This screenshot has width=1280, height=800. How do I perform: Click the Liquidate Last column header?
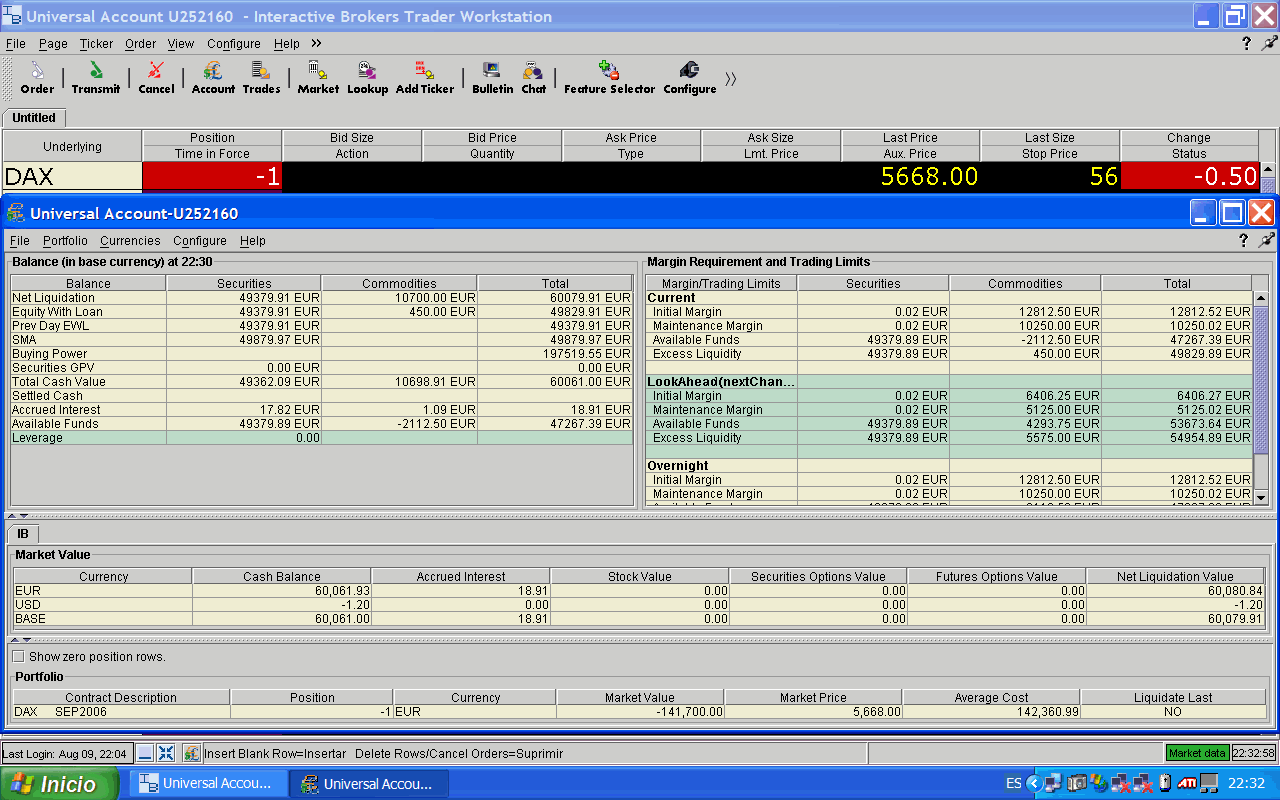(1173, 697)
